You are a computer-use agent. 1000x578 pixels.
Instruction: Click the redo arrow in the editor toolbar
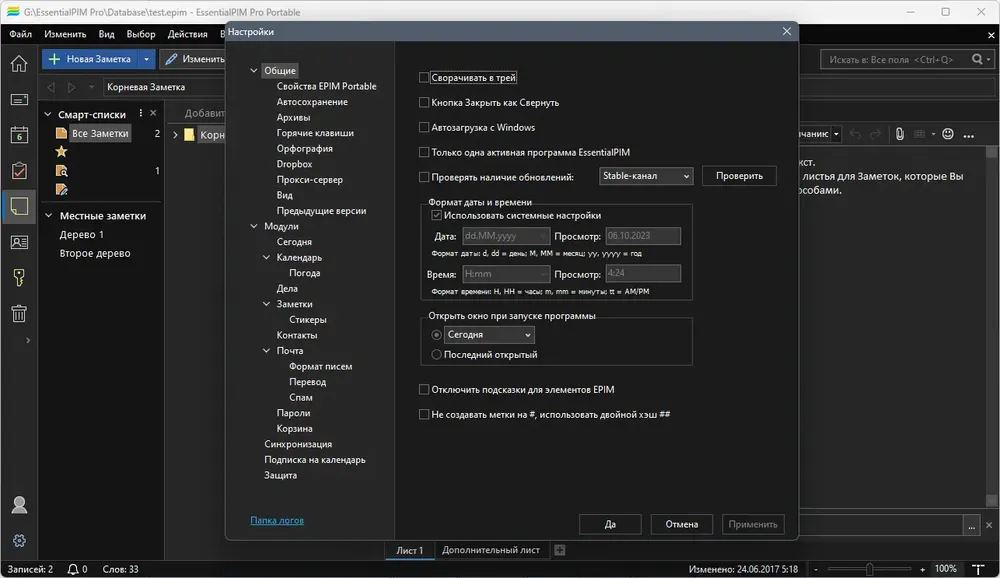876,134
